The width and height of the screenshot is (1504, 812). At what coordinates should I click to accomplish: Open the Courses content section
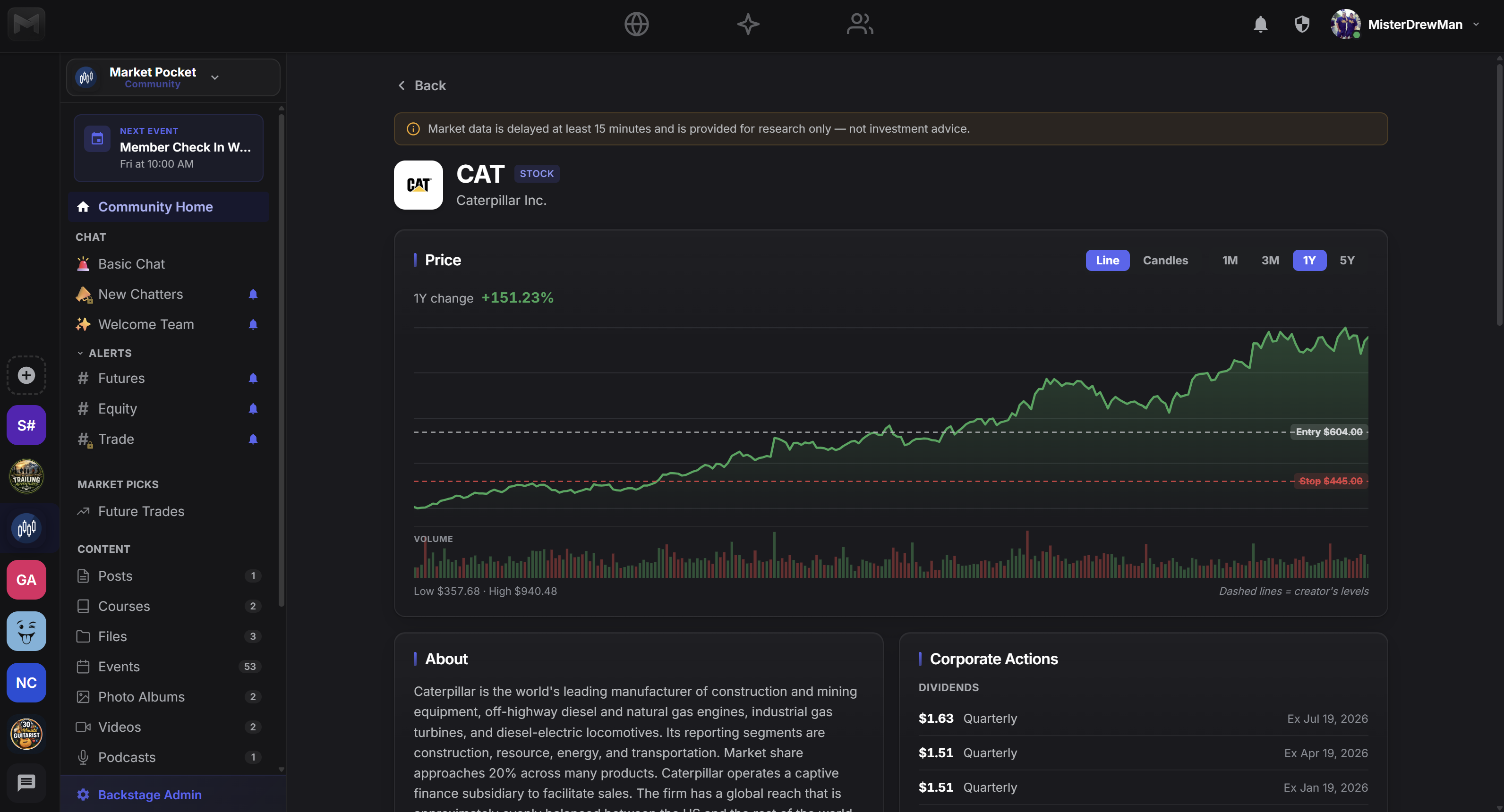coord(168,606)
